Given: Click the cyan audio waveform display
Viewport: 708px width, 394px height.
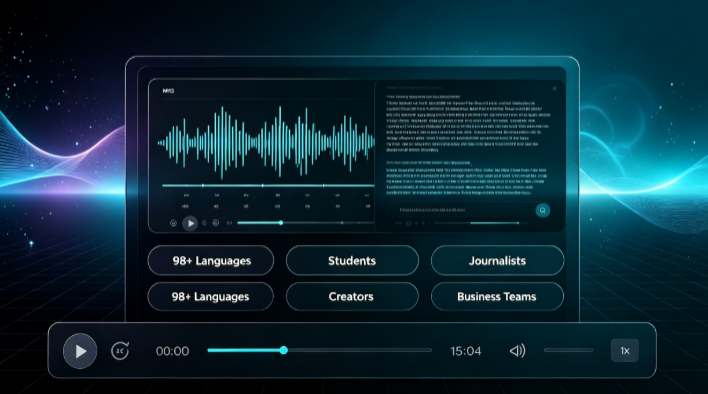Looking at the screenshot, I should coord(266,142).
